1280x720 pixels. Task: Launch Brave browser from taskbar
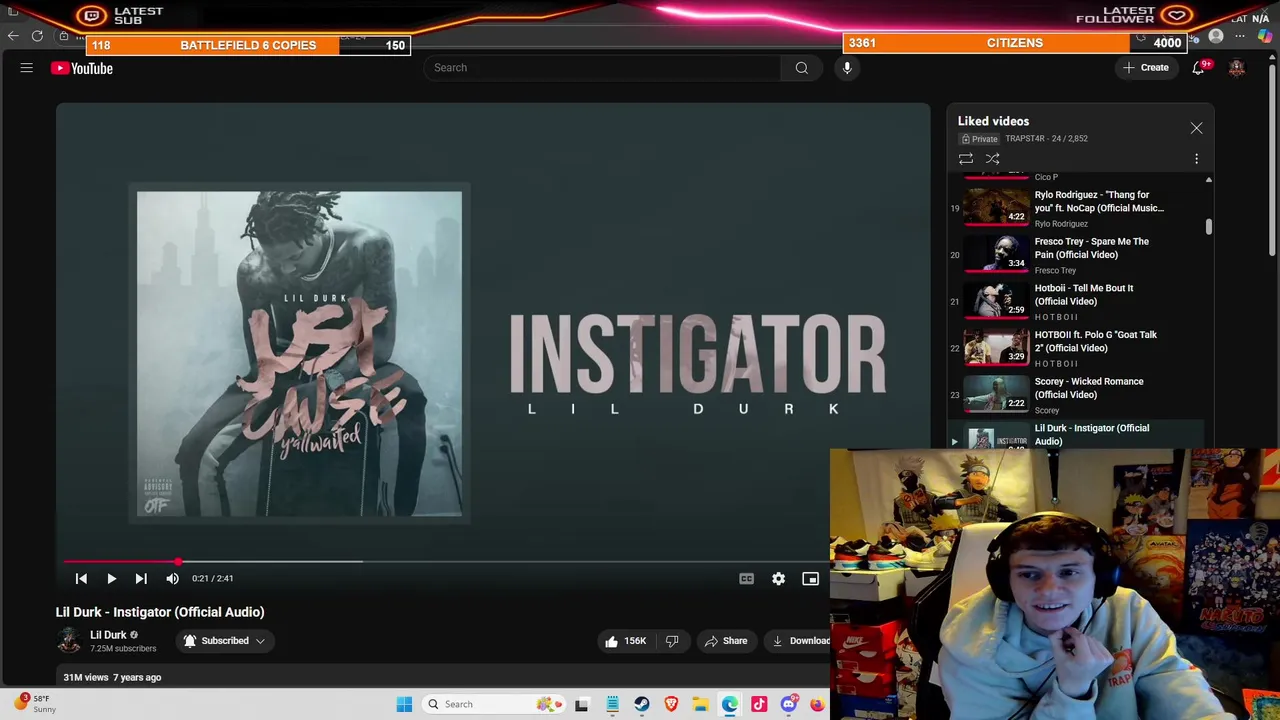(671, 704)
